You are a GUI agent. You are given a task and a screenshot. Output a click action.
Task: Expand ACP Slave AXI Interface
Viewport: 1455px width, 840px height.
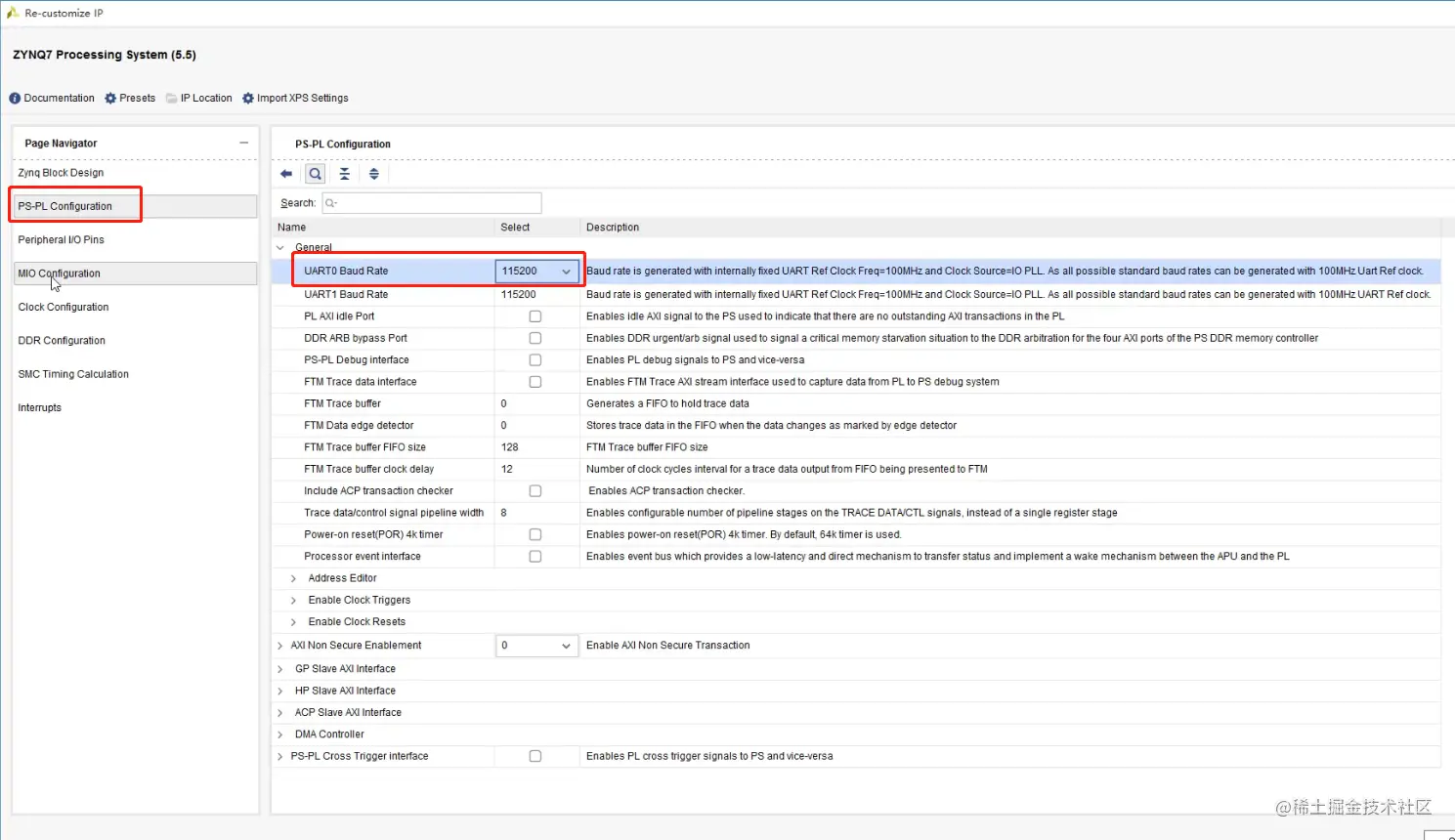[x=280, y=713]
